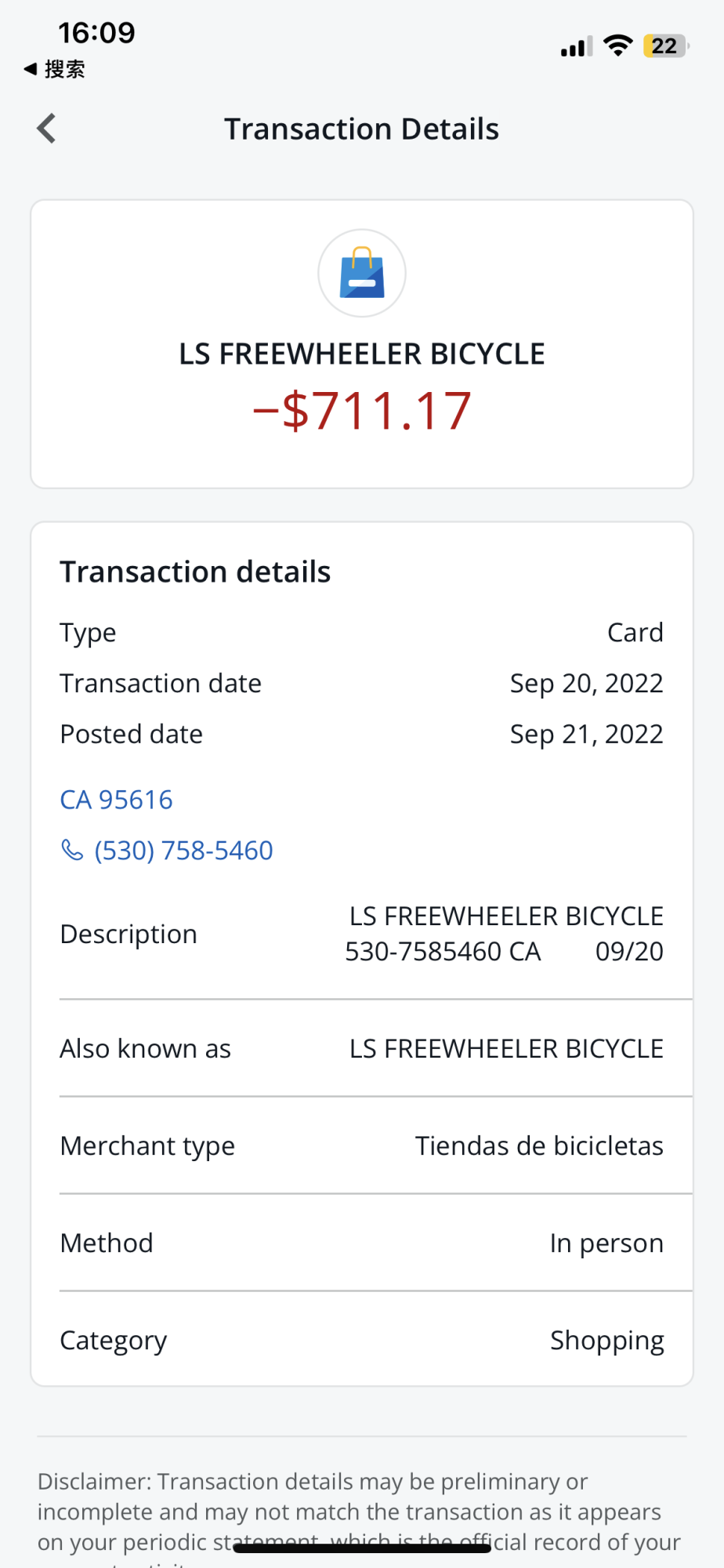Return to previous app via 搜索
The image size is (724, 1568).
click(55, 70)
